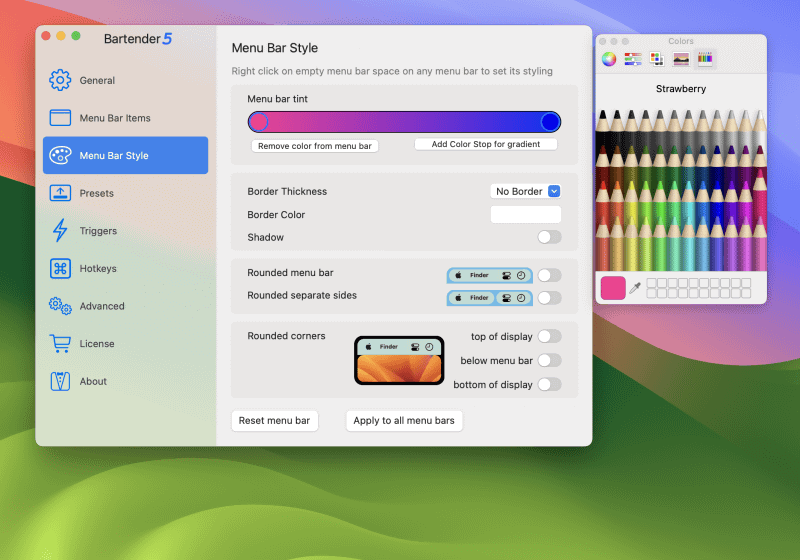The image size is (800, 560).
Task: Select the color palettes mode in Colors
Action: (657, 59)
